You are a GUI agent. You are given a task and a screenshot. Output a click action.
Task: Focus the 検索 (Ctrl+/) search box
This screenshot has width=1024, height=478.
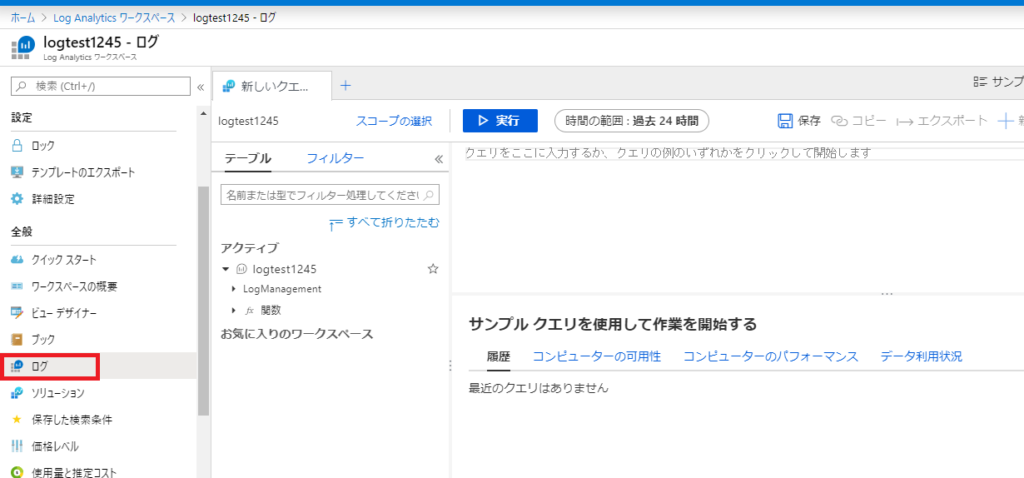[x=101, y=86]
